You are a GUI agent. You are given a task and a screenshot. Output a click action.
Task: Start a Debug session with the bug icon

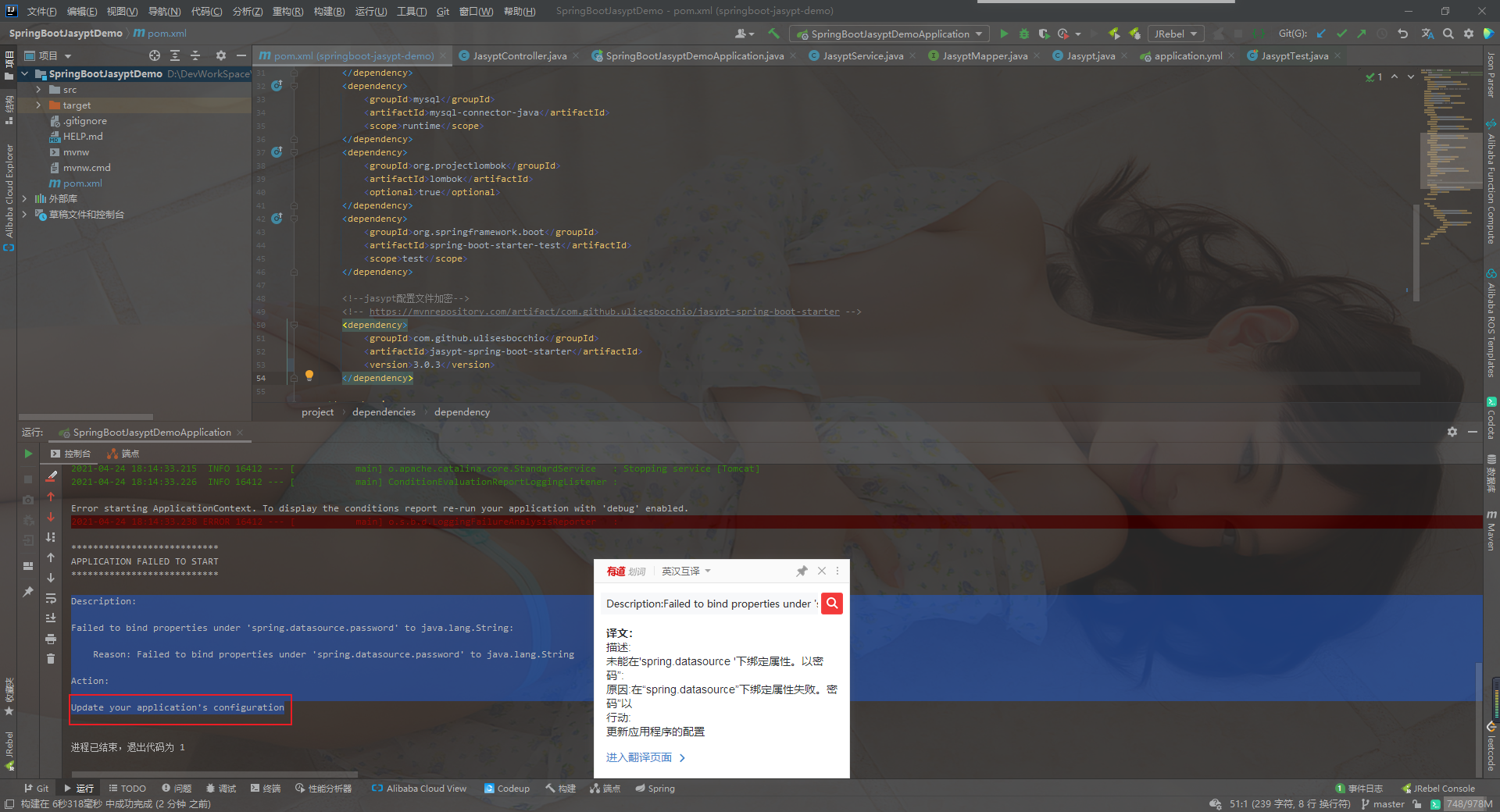pyautogui.click(x=1023, y=34)
